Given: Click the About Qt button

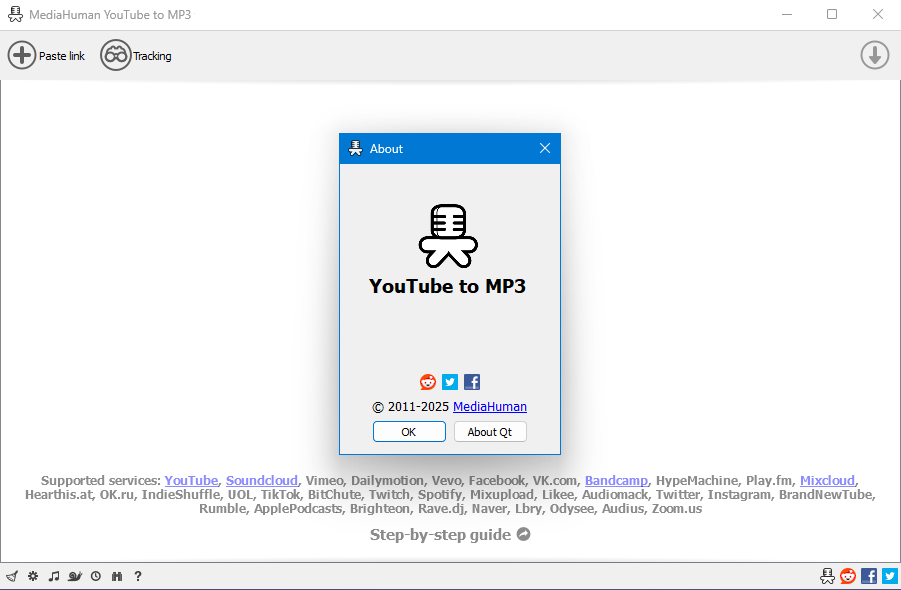Looking at the screenshot, I should click(x=490, y=432).
